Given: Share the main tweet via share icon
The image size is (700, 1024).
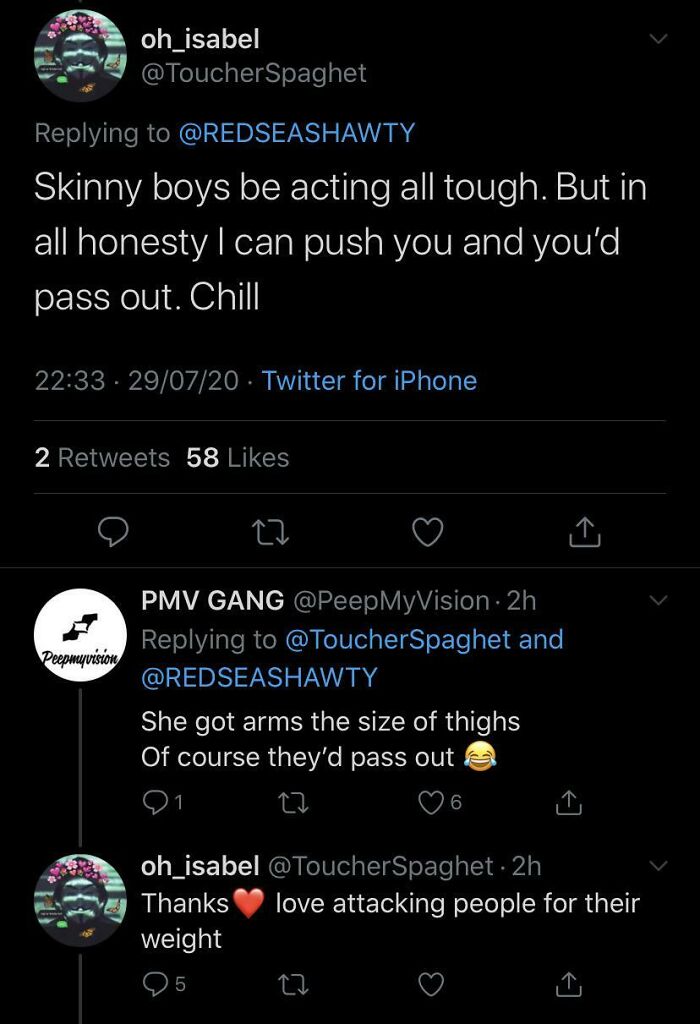Looking at the screenshot, I should coord(584,532).
